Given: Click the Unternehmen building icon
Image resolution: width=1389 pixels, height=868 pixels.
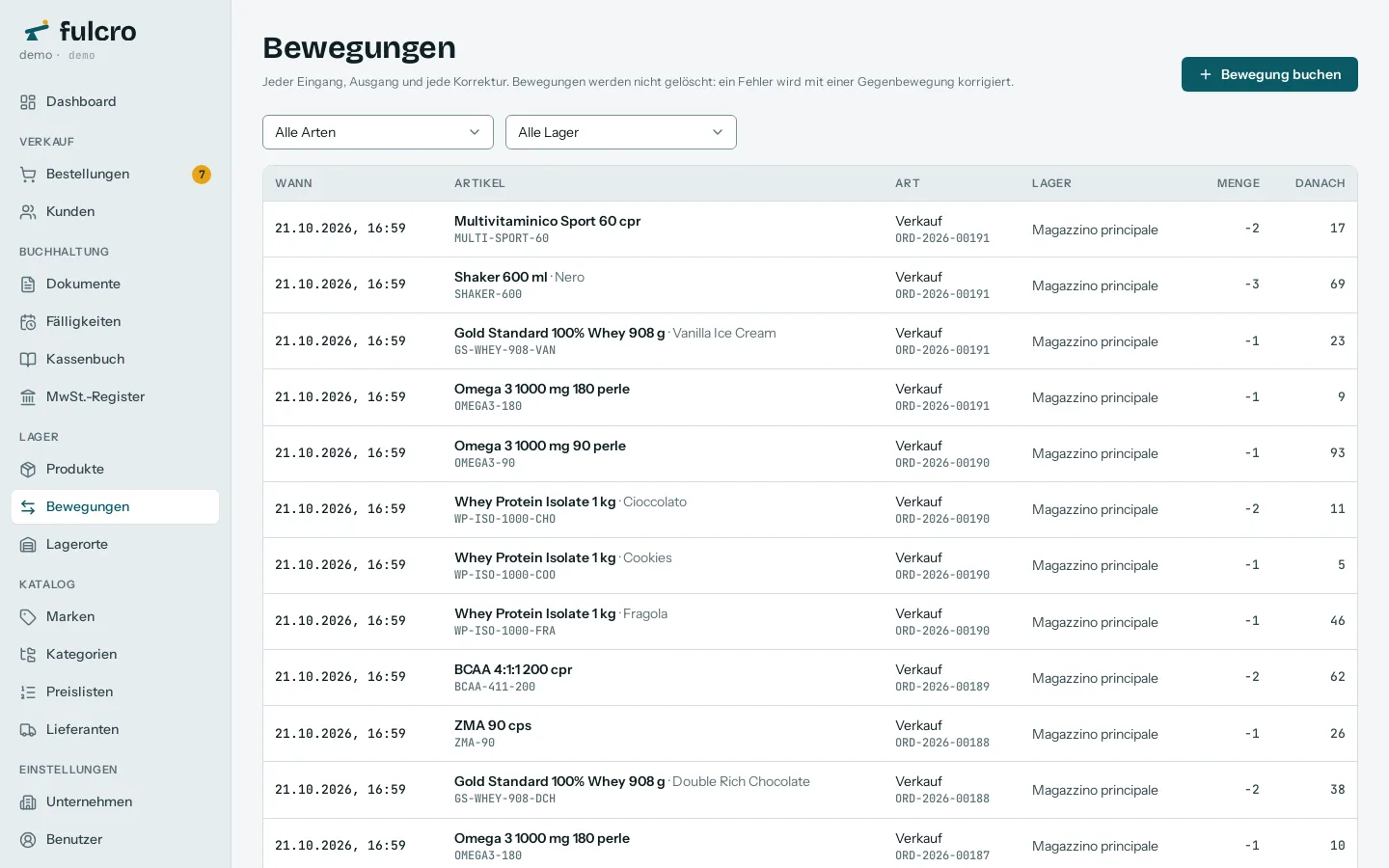Looking at the screenshot, I should (x=28, y=802).
